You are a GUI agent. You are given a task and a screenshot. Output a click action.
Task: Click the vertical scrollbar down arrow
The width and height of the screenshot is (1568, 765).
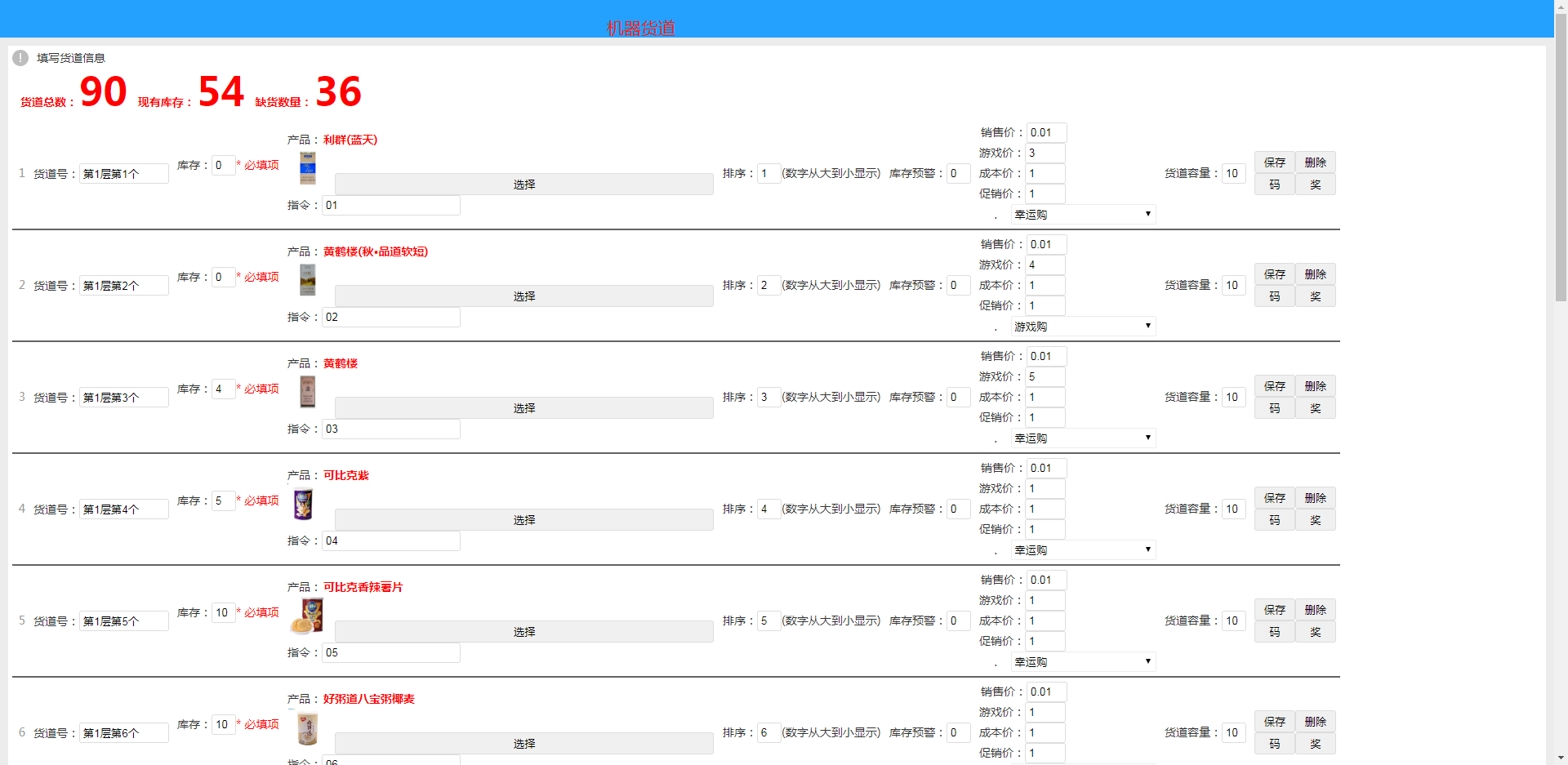click(1561, 758)
